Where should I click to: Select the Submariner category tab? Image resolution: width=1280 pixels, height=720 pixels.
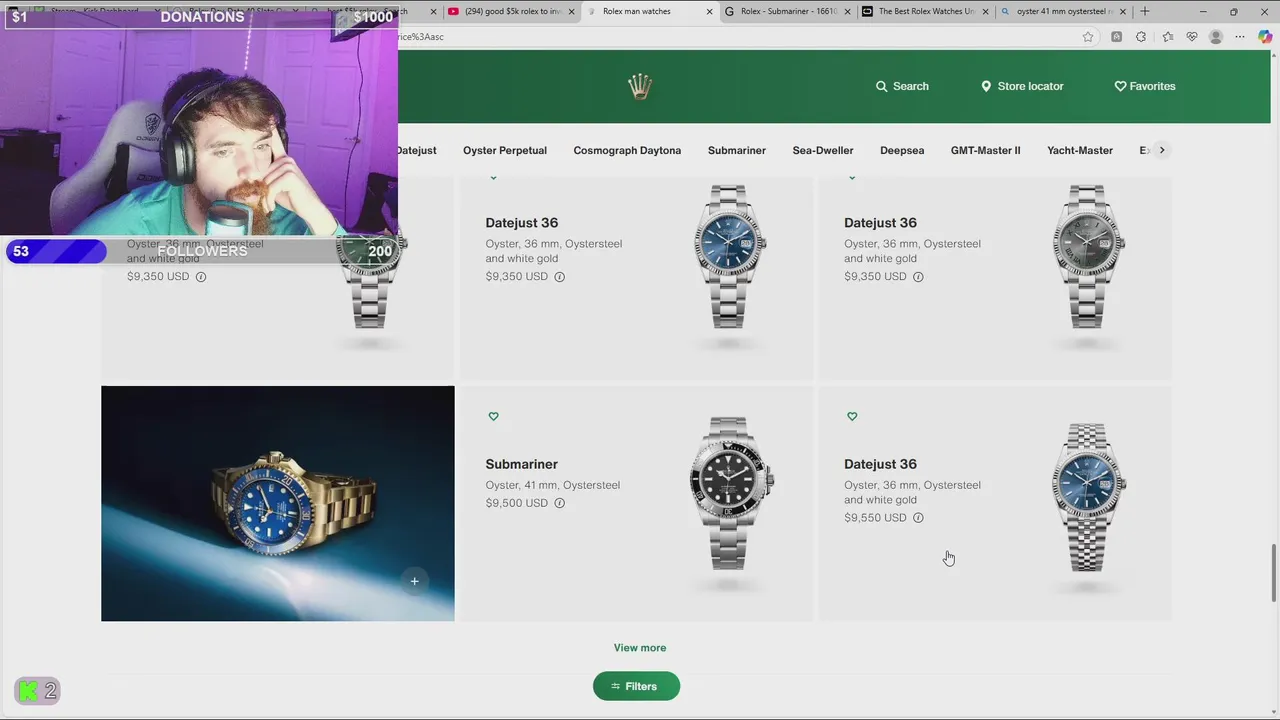coord(737,150)
